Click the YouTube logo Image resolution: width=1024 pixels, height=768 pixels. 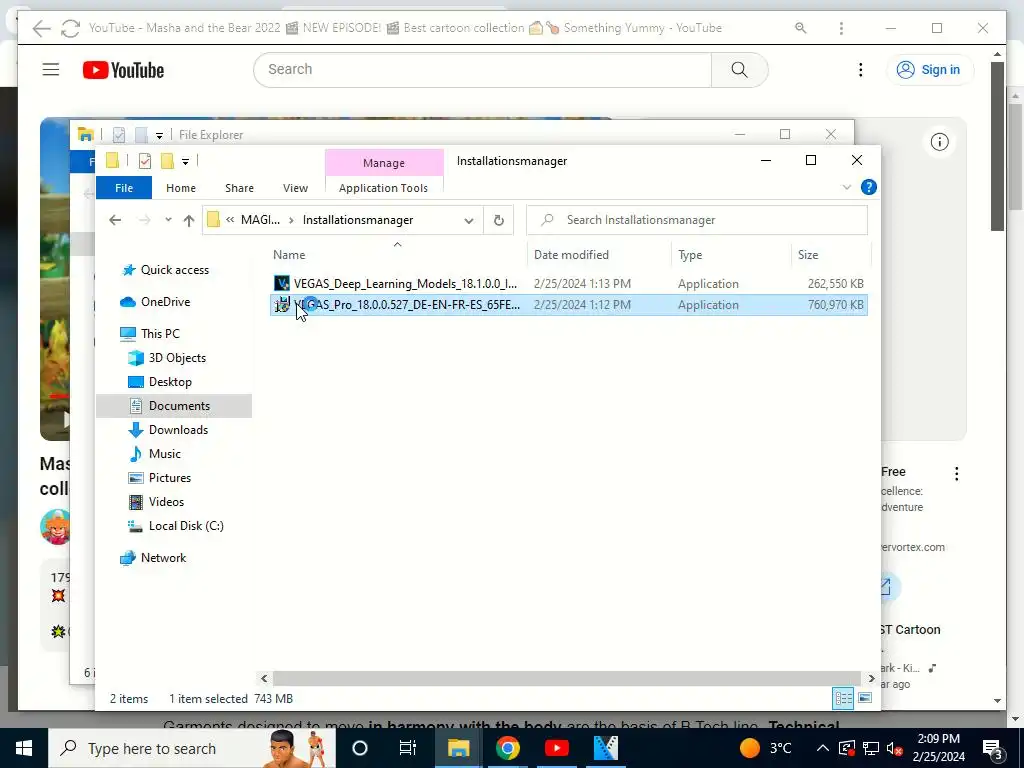point(123,70)
